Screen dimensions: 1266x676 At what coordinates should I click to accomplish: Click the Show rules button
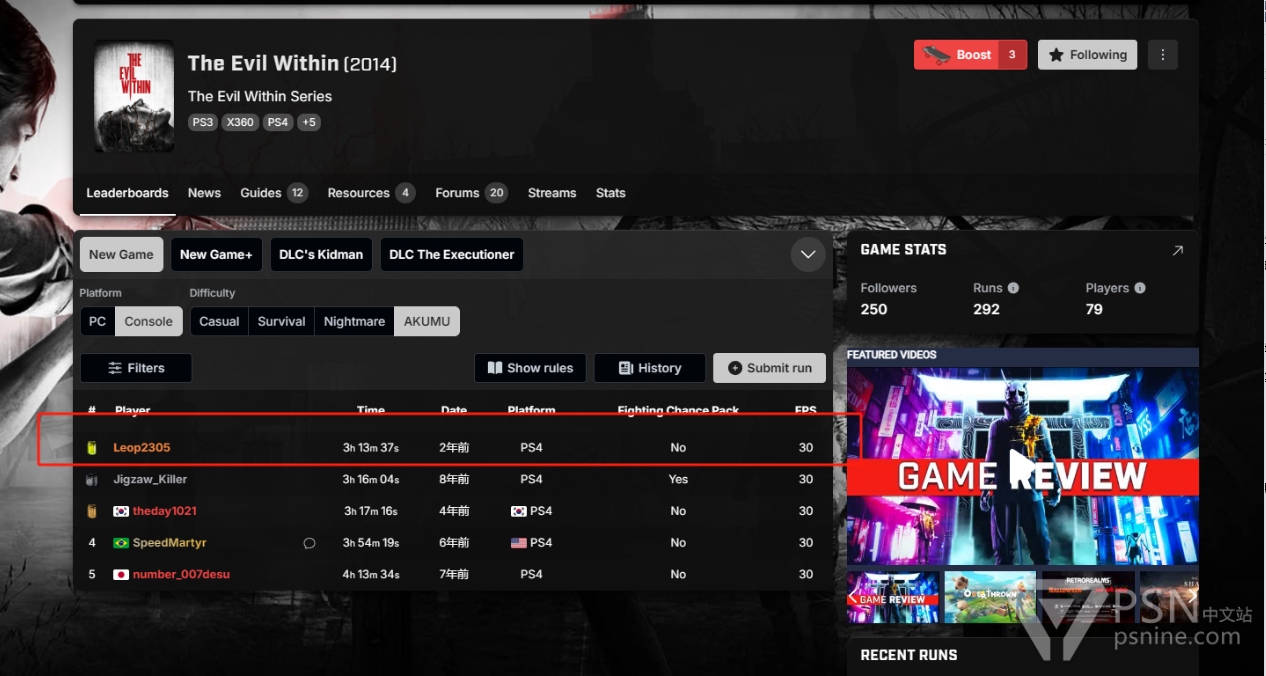click(x=530, y=368)
